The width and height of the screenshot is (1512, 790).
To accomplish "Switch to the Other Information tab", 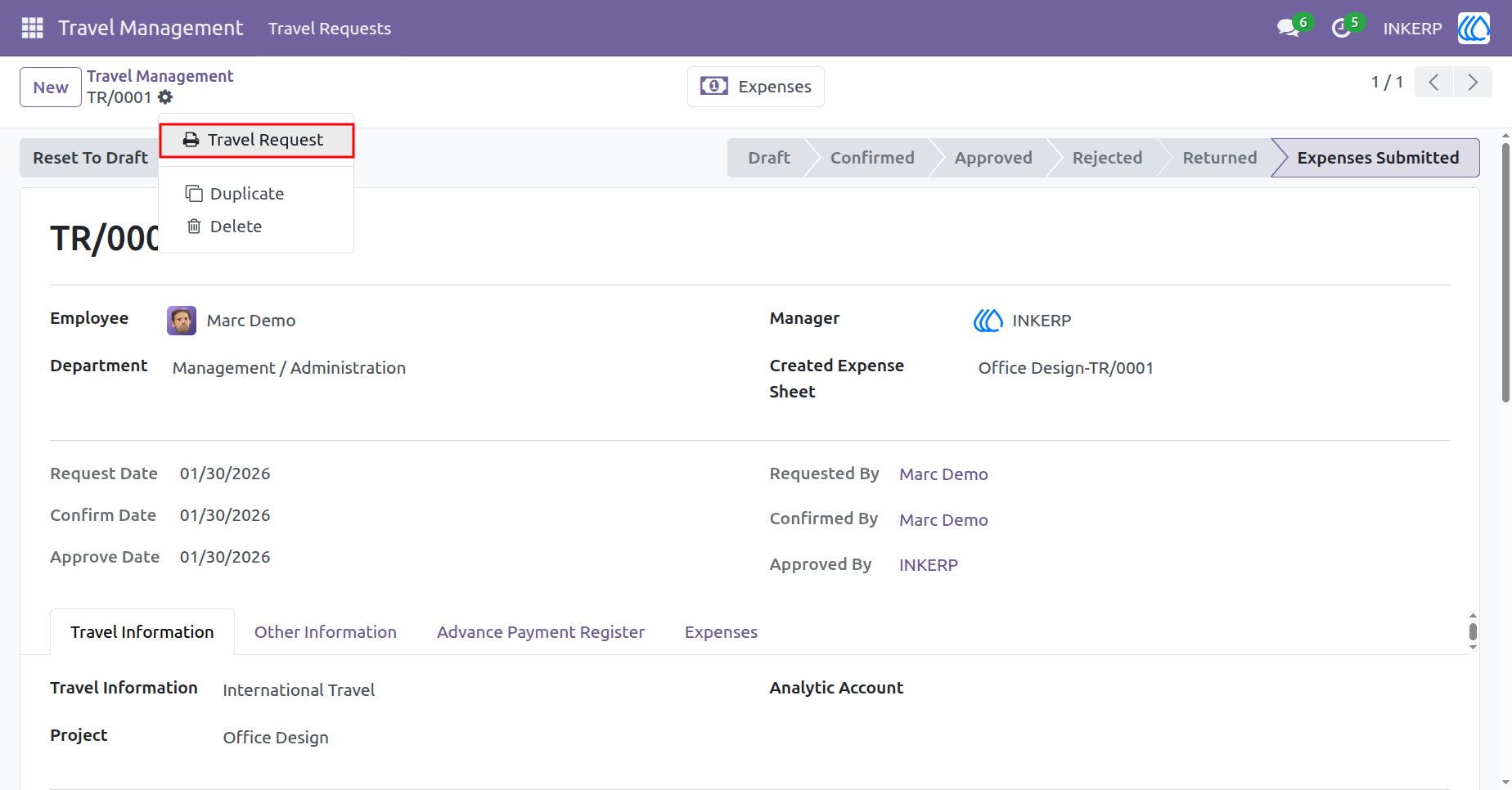I will pyautogui.click(x=326, y=631).
